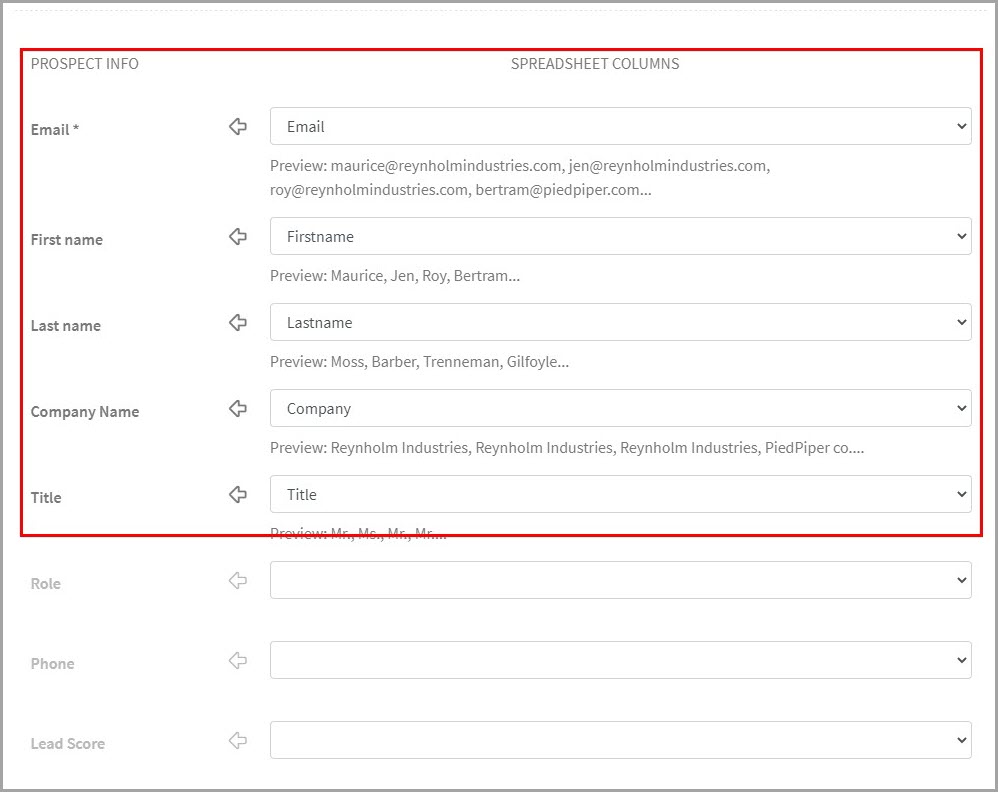Expand the dropdown showing Lastname
Screen dimensions: 998x792
click(620, 323)
